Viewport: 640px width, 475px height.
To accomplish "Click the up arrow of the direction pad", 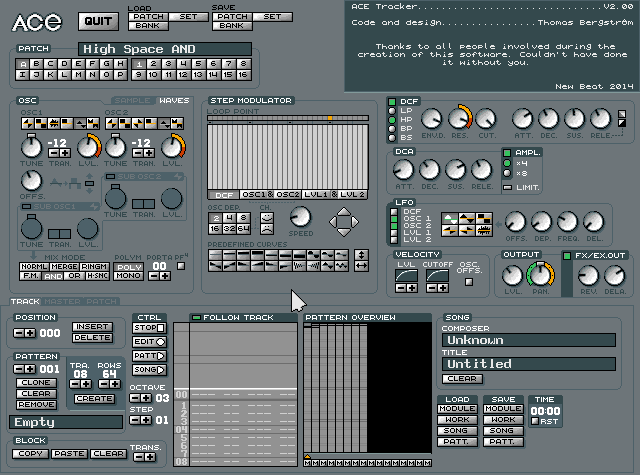I will (x=344, y=211).
